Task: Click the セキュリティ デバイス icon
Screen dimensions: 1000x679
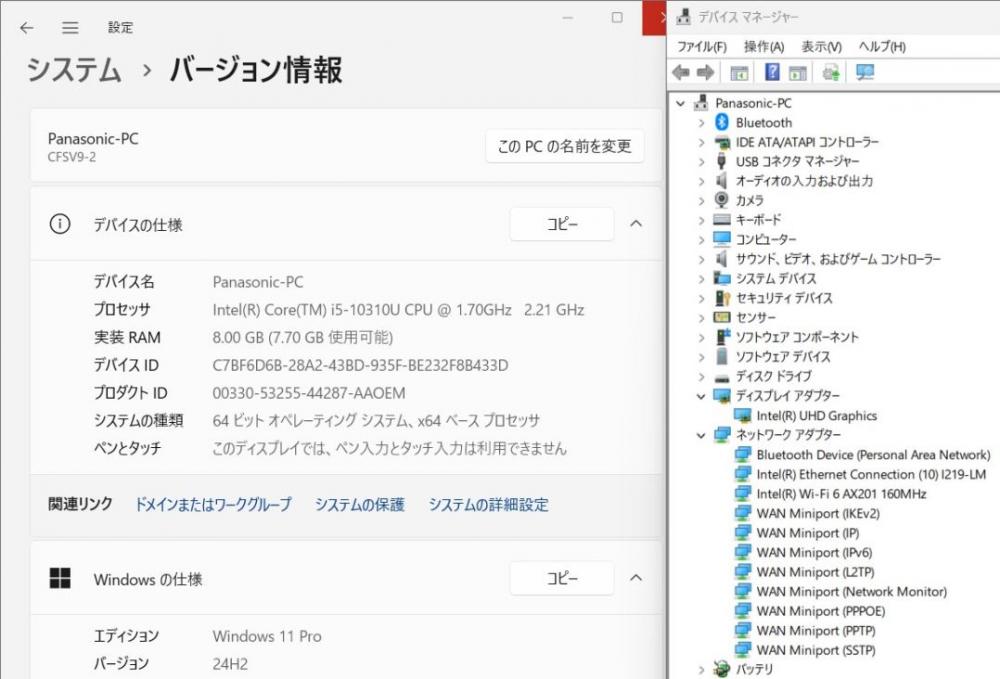Action: (x=721, y=298)
